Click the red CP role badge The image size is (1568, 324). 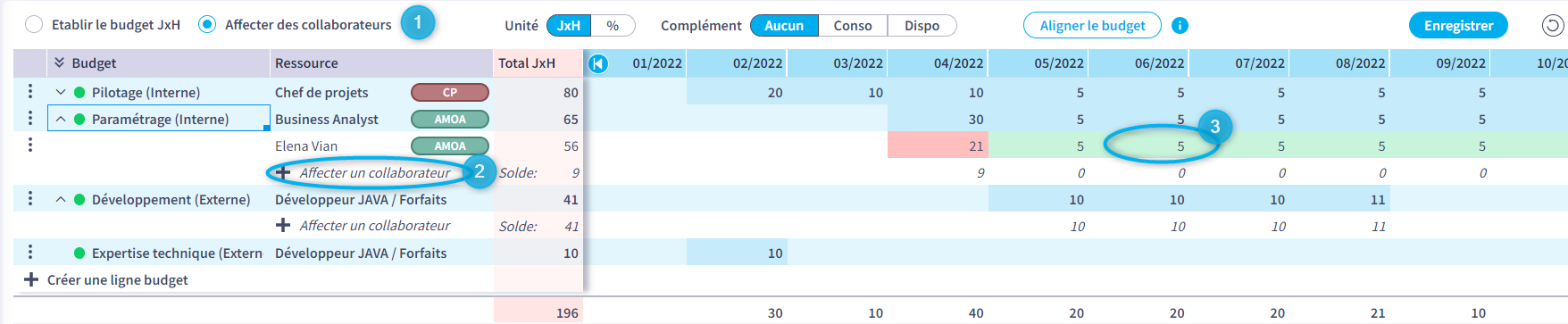click(450, 92)
